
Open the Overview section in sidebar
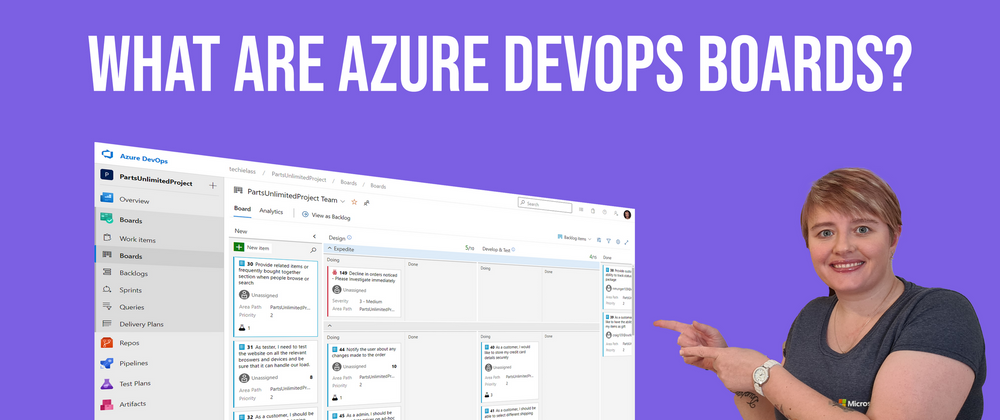pos(134,201)
